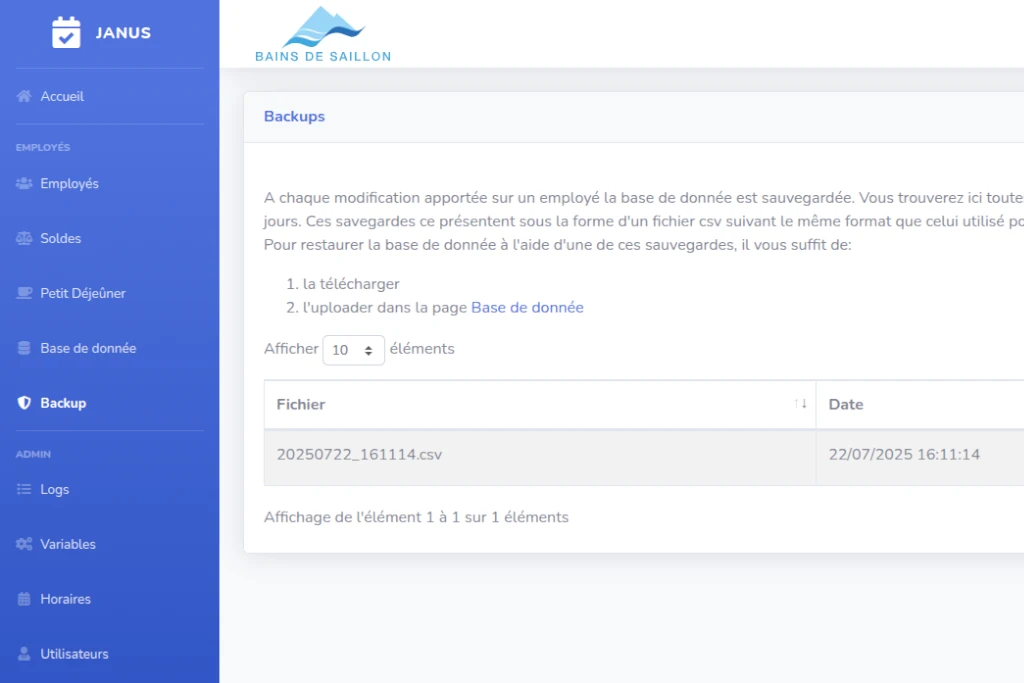Click the database icon beside Base de donnée
The width and height of the screenshot is (1024, 683).
pyautogui.click(x=24, y=348)
